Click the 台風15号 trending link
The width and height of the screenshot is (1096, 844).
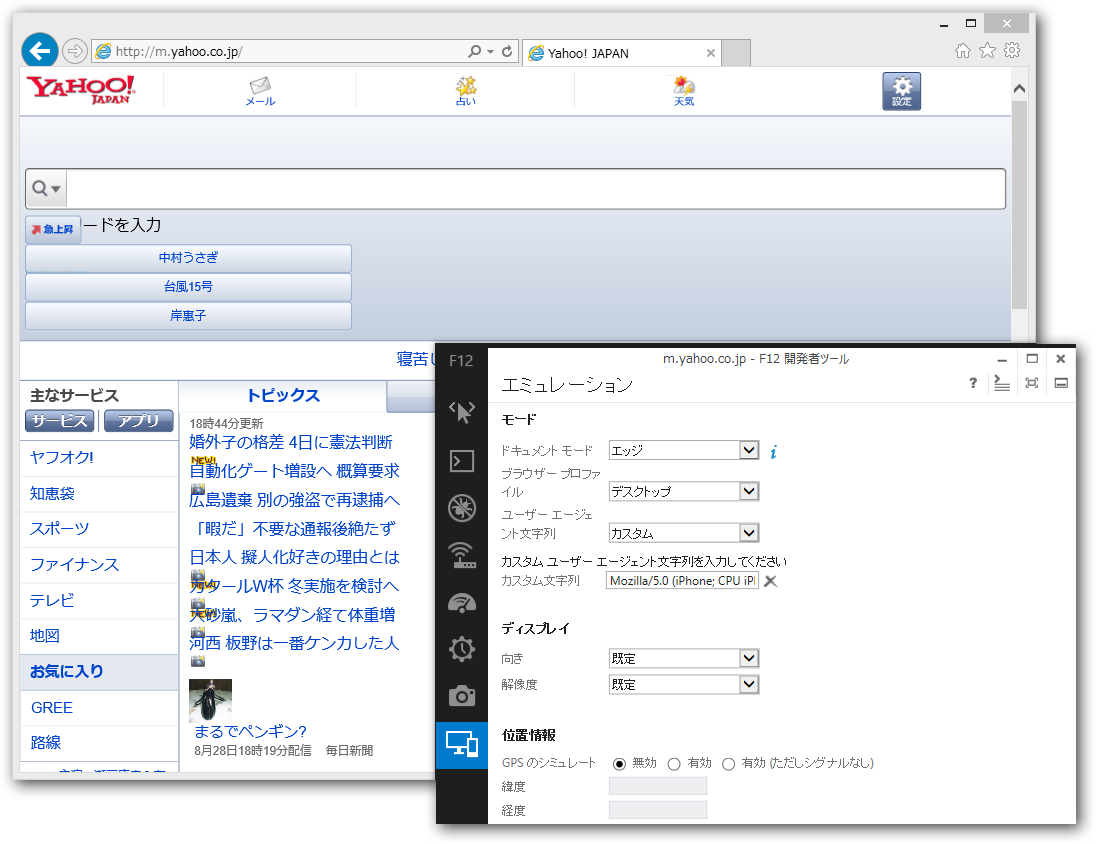pos(187,286)
